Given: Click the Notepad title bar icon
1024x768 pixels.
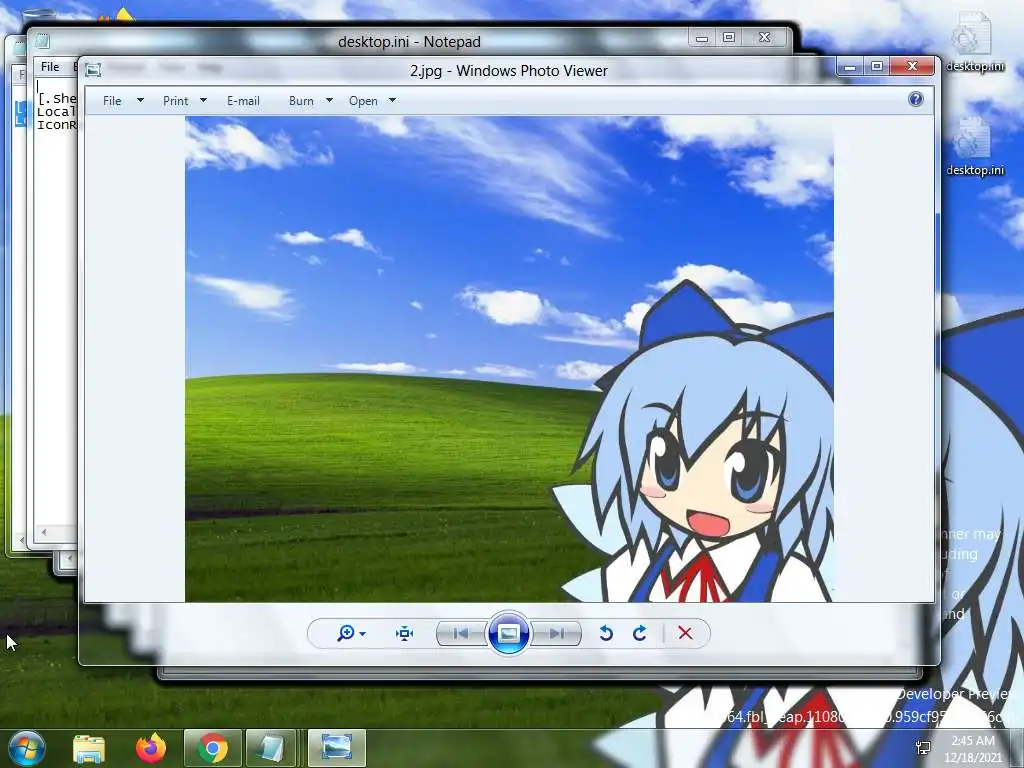Looking at the screenshot, I should tap(43, 42).
